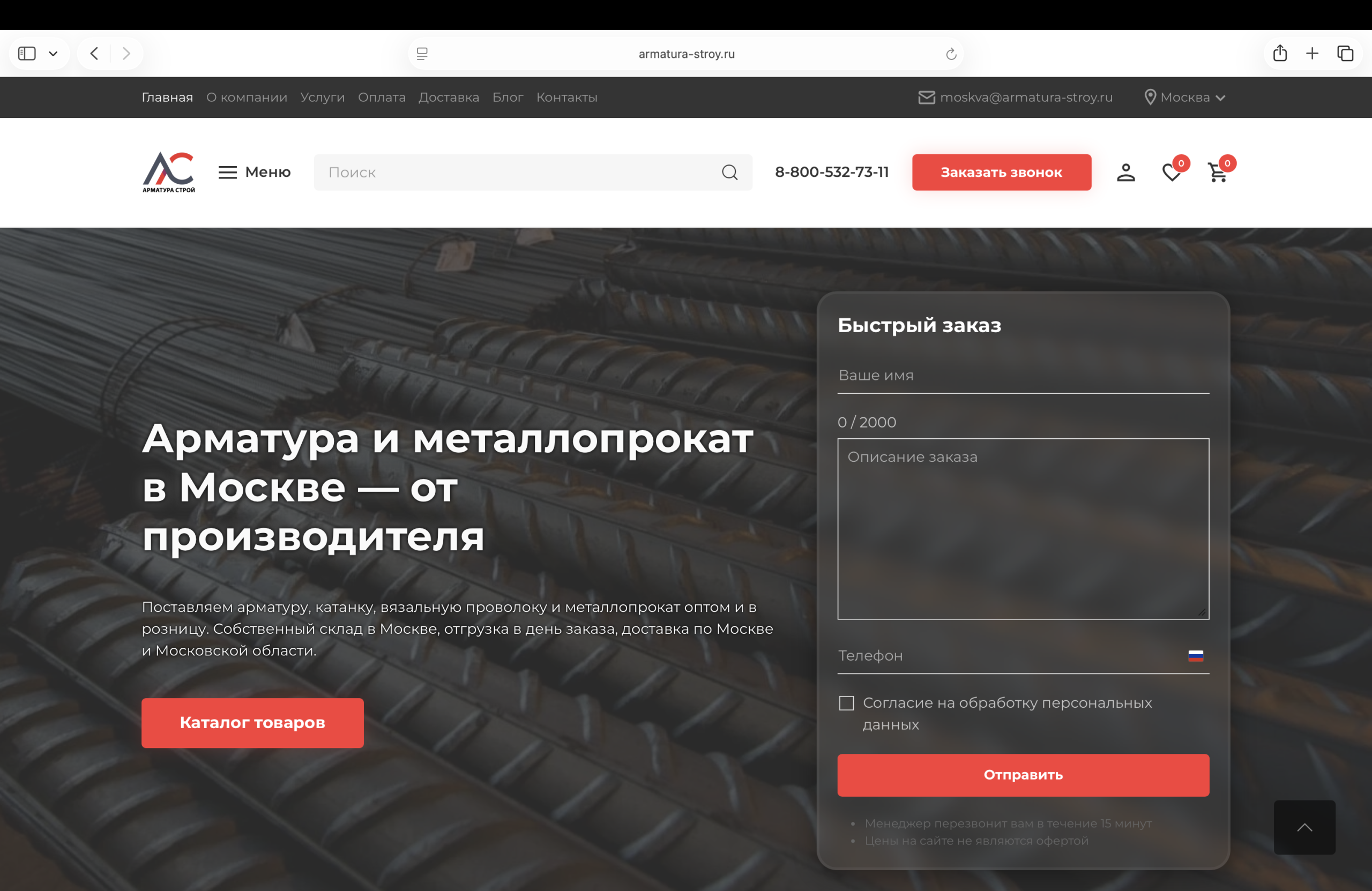Open the hamburger Меню
This screenshot has height=891, width=1372.
(254, 173)
